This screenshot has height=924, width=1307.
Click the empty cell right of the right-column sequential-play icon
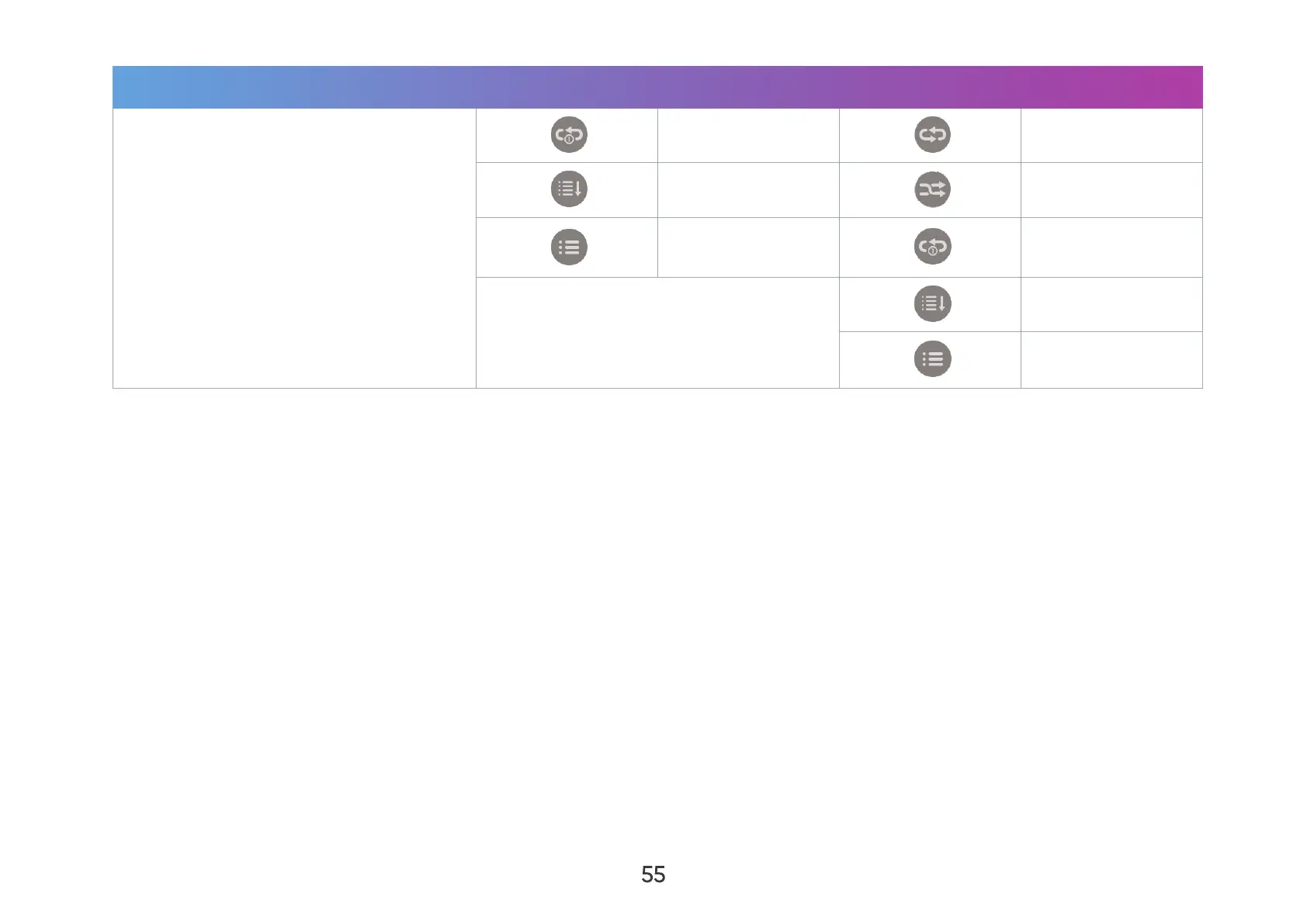point(1111,304)
